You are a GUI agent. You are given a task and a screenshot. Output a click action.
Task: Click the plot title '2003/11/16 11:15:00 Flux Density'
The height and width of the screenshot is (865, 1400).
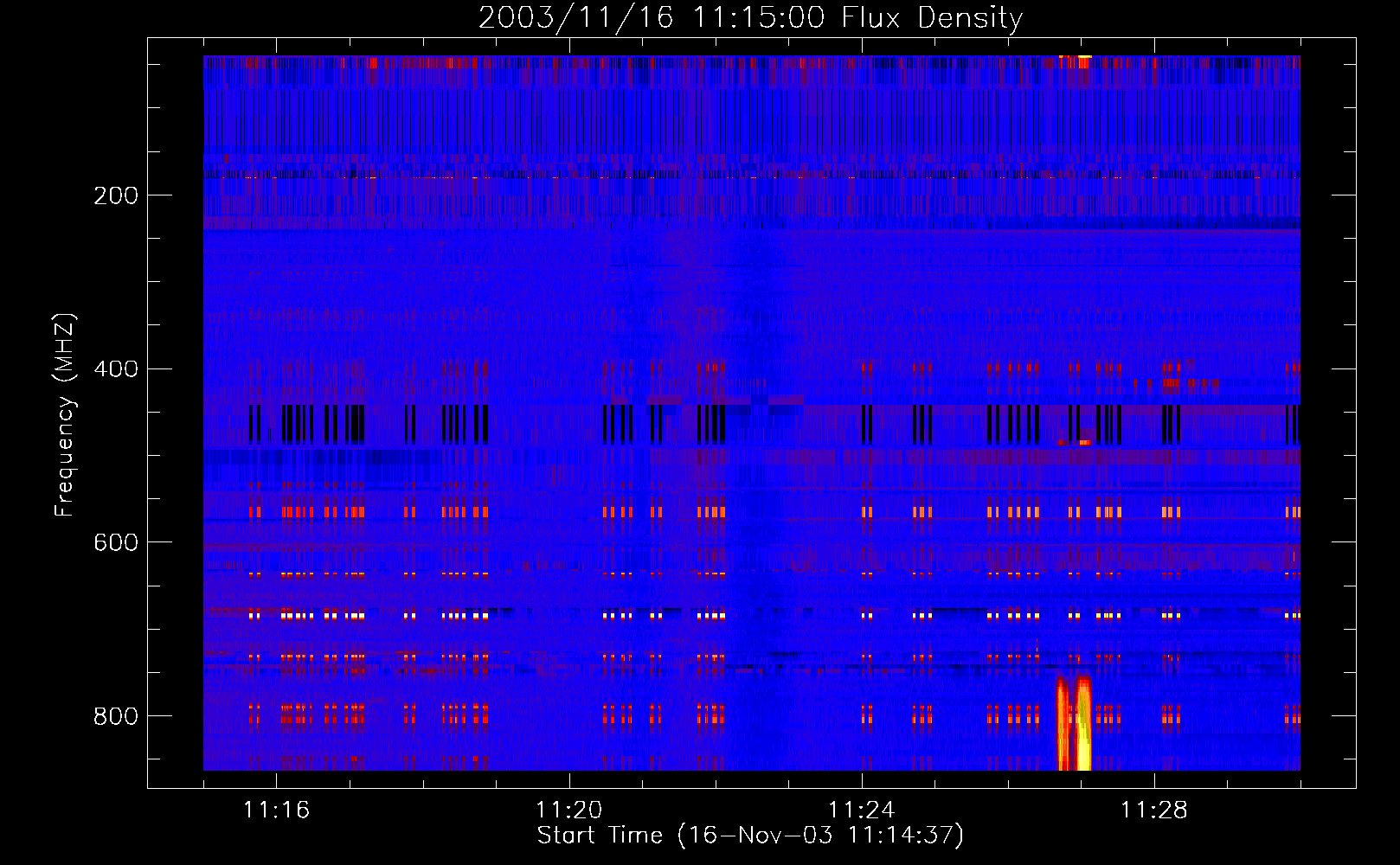[750, 17]
